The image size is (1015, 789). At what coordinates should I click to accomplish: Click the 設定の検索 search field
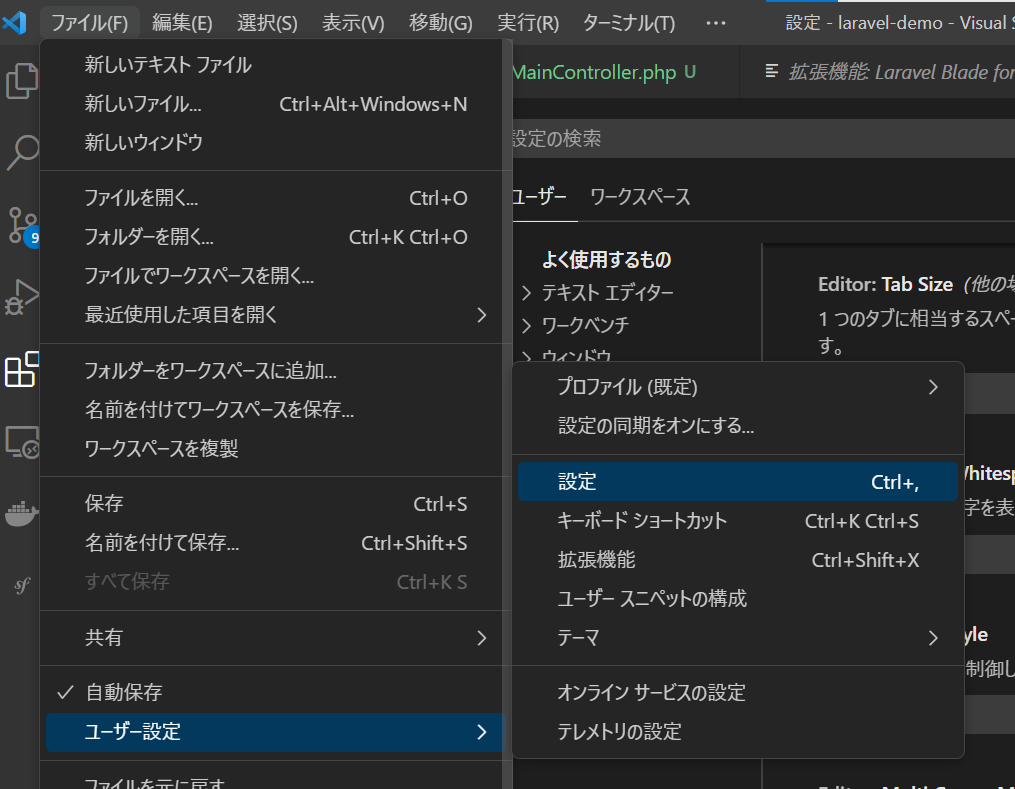click(764, 139)
